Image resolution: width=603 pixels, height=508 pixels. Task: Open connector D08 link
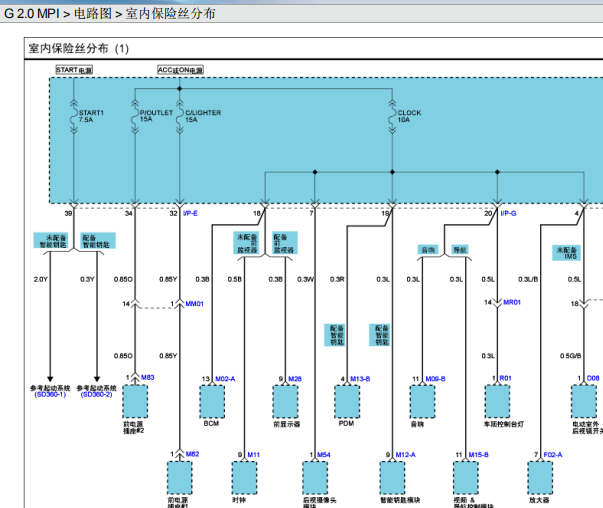593,378
